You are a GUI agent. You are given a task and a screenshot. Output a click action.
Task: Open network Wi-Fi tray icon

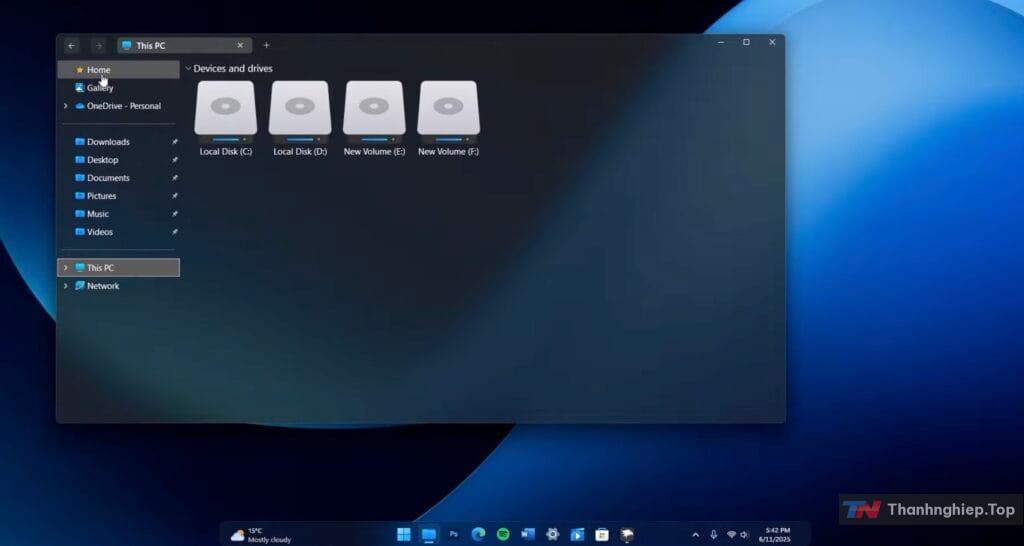pyautogui.click(x=731, y=535)
